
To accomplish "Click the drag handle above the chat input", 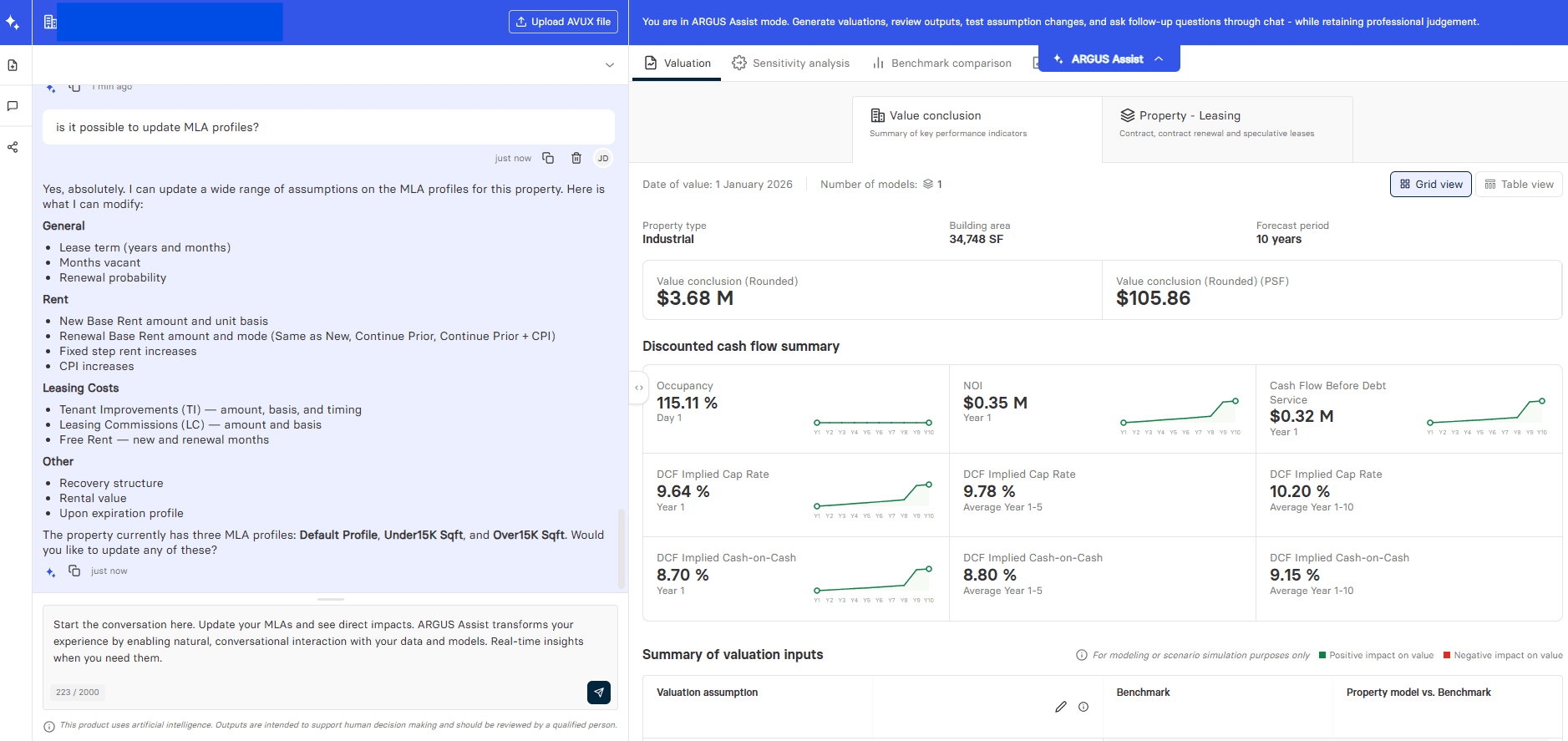I will [x=331, y=599].
